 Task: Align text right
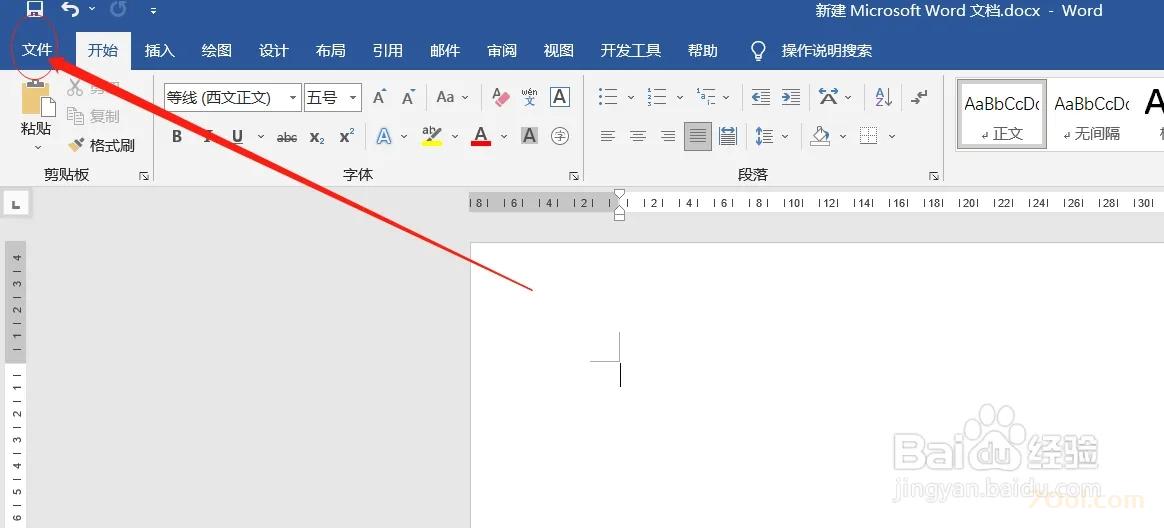pos(668,137)
